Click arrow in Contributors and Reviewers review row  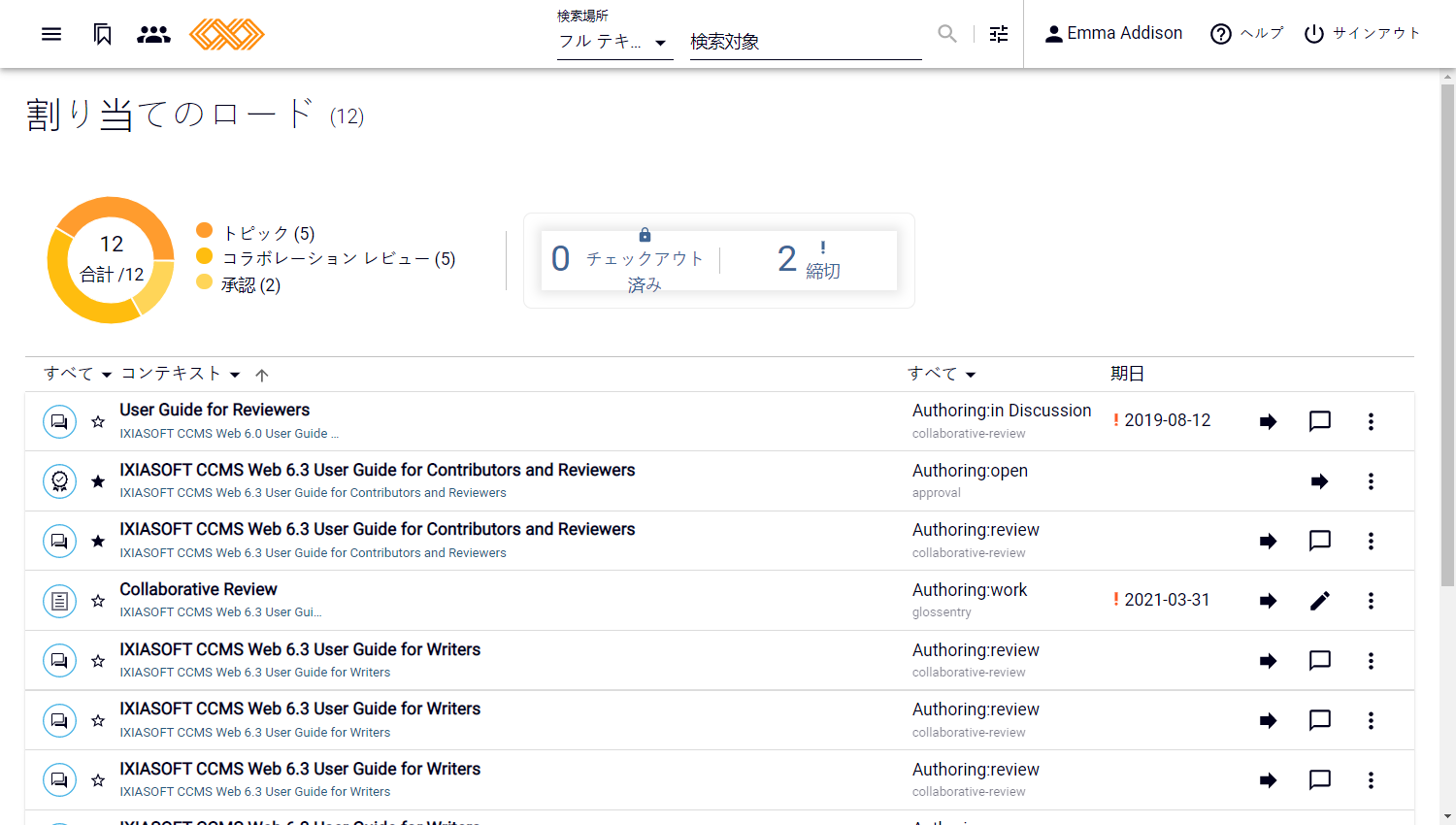tap(1268, 541)
